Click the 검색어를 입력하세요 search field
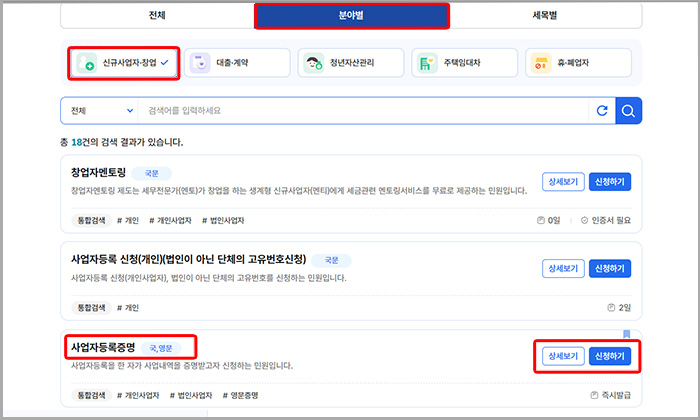The height and width of the screenshot is (420, 700). pyautogui.click(x=363, y=111)
